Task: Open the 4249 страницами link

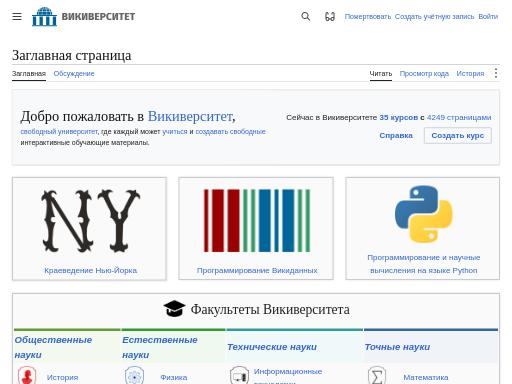Action: (x=459, y=117)
